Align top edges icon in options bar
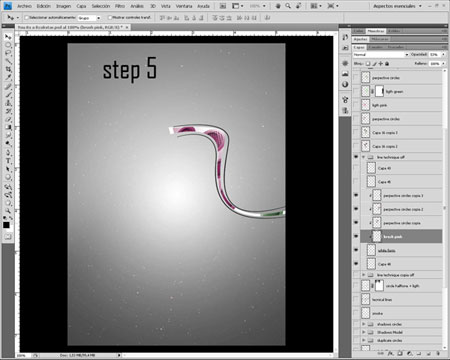The image size is (450, 360). (x=162, y=18)
